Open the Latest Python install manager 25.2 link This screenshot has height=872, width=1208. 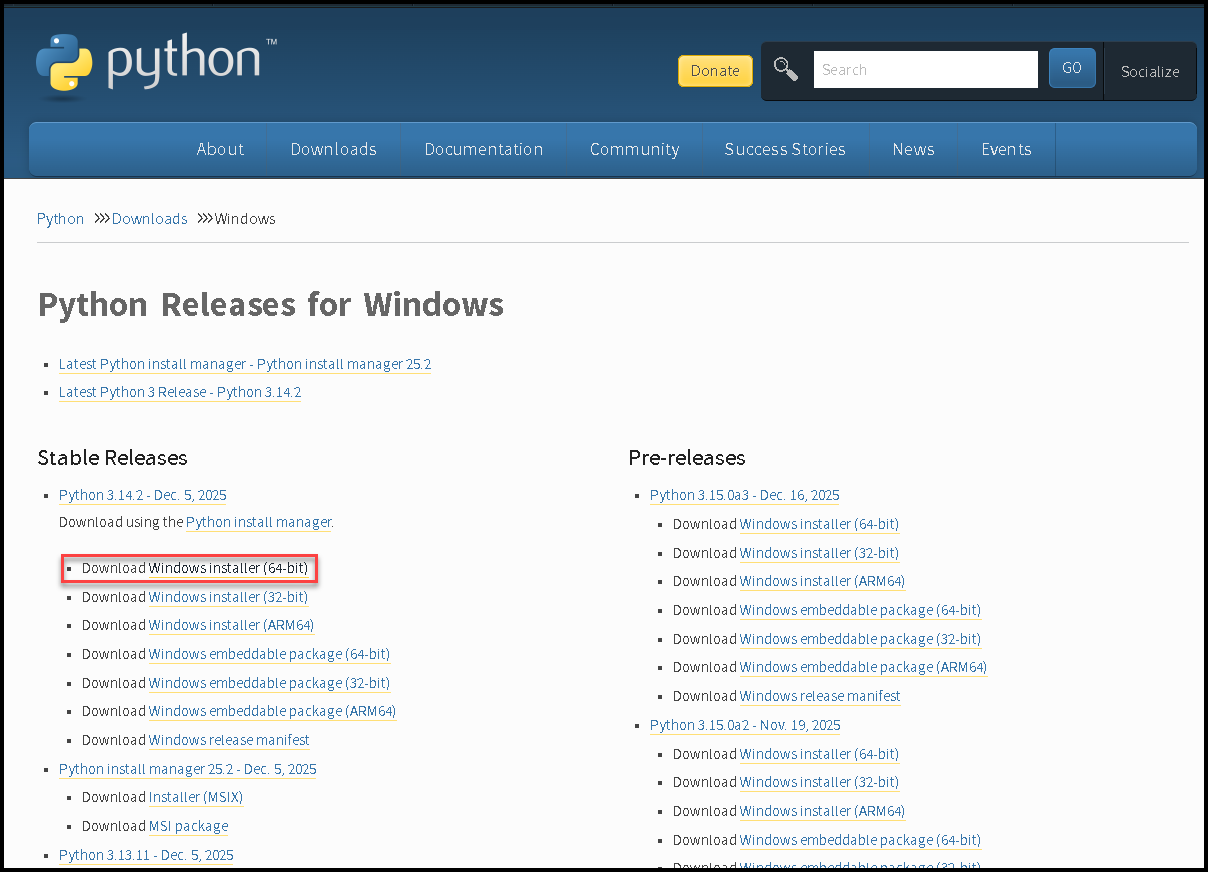coord(245,364)
